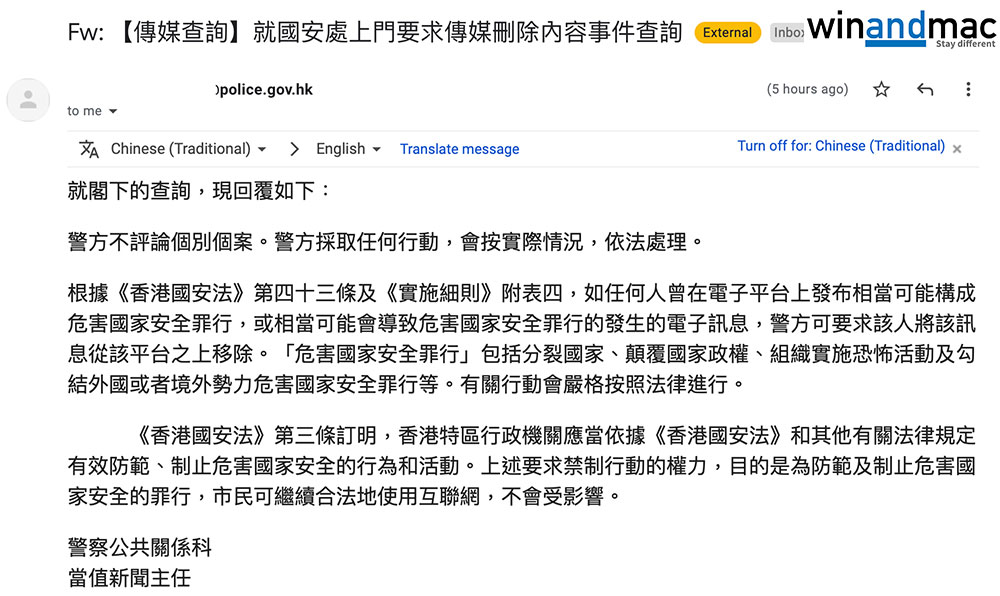This screenshot has height=596, width=1000.
Task: Click the "5 hours ago" timestamp
Action: click(x=807, y=90)
